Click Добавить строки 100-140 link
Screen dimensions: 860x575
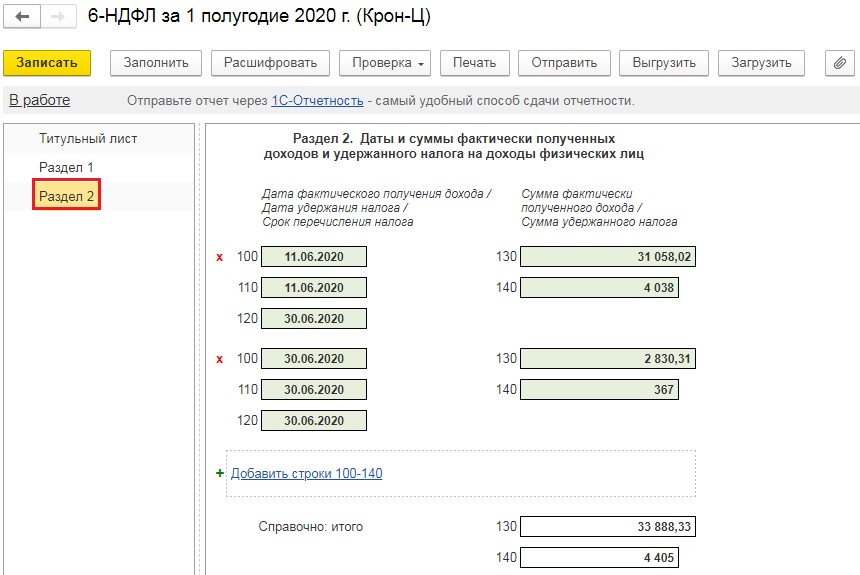tap(306, 474)
